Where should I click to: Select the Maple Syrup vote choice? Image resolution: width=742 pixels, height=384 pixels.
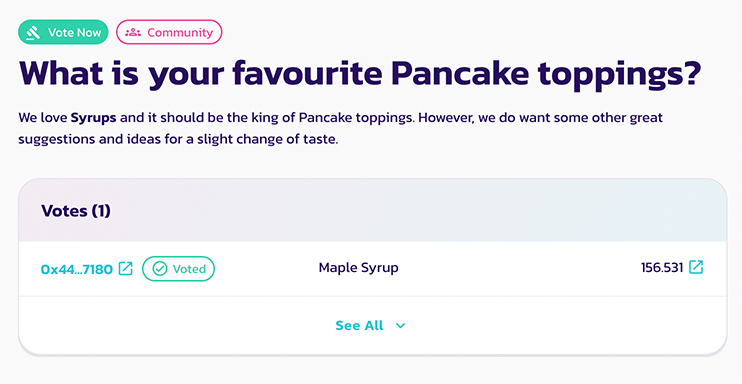(358, 268)
